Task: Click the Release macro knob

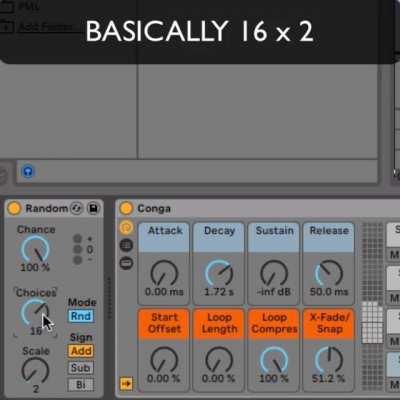Action: pos(329,273)
